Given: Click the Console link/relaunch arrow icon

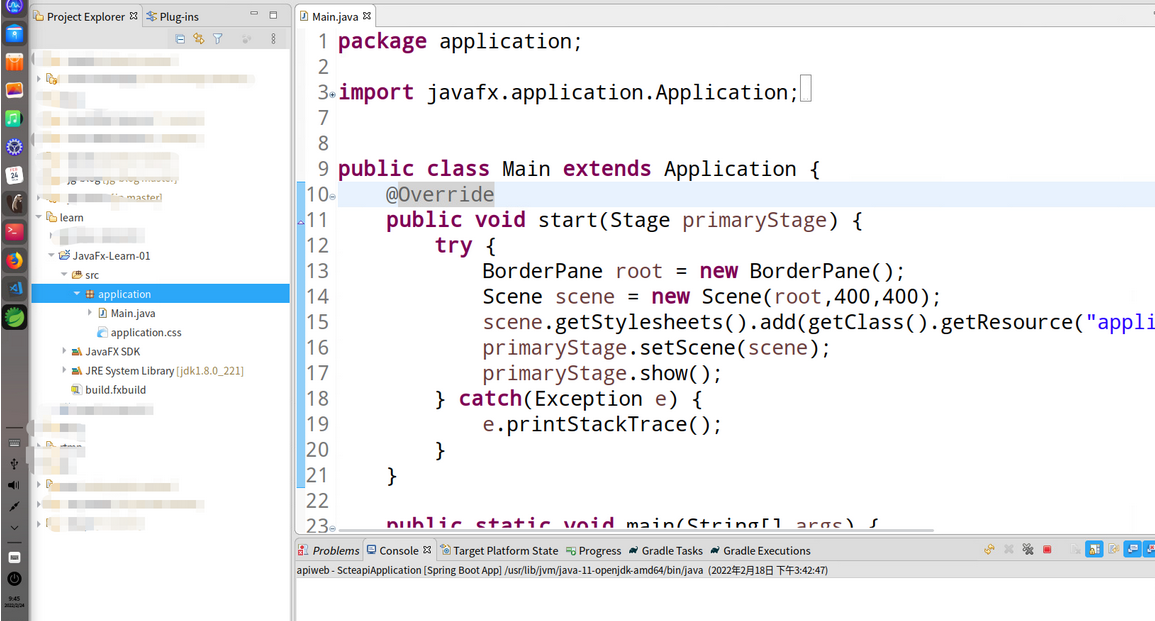Looking at the screenshot, I should pyautogui.click(x=989, y=550).
